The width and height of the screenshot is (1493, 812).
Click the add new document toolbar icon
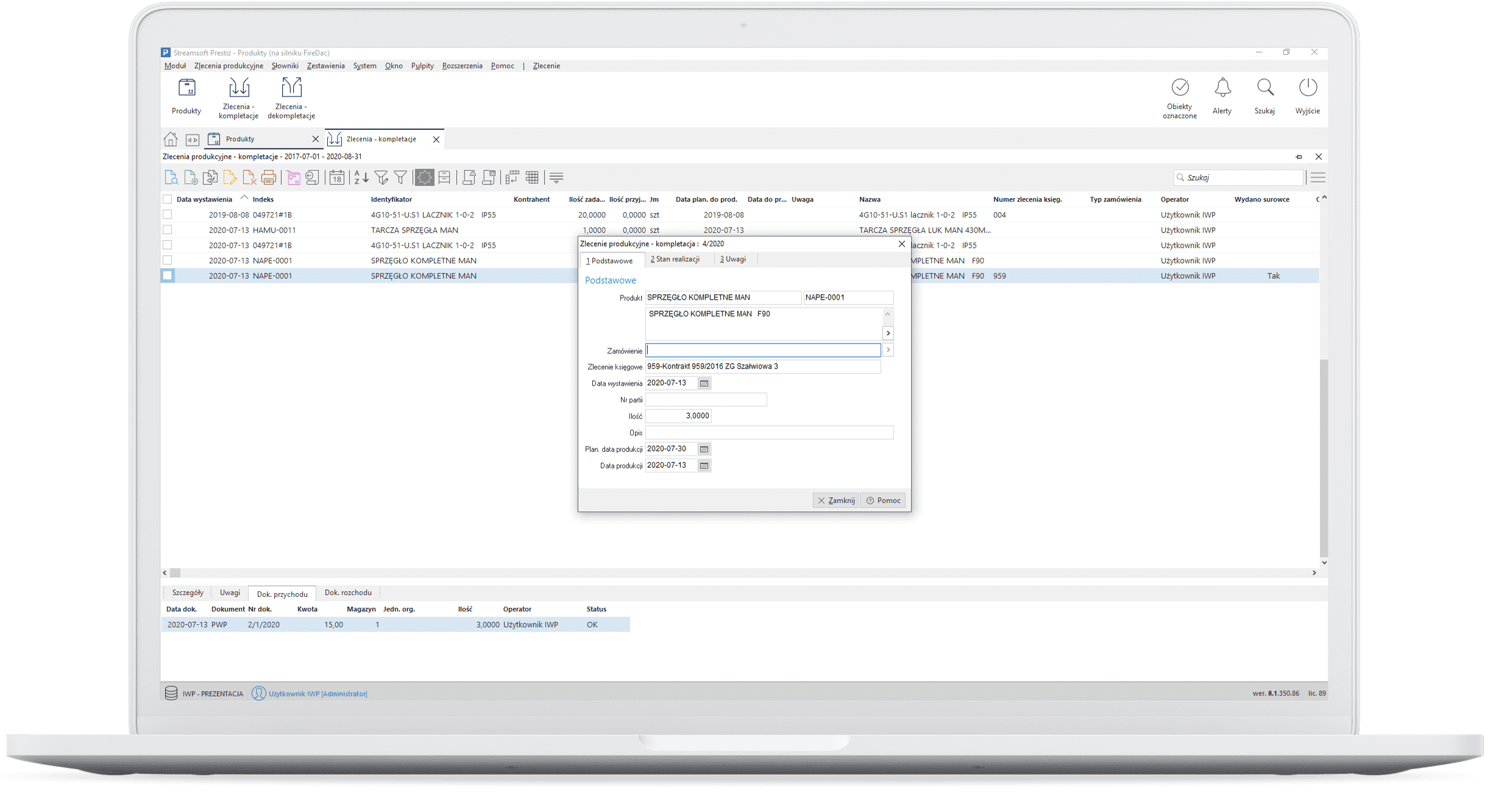point(191,178)
